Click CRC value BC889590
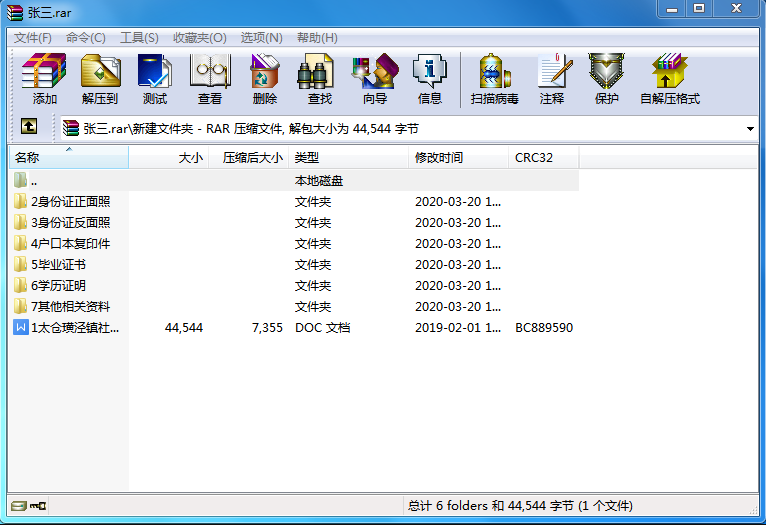 point(544,327)
